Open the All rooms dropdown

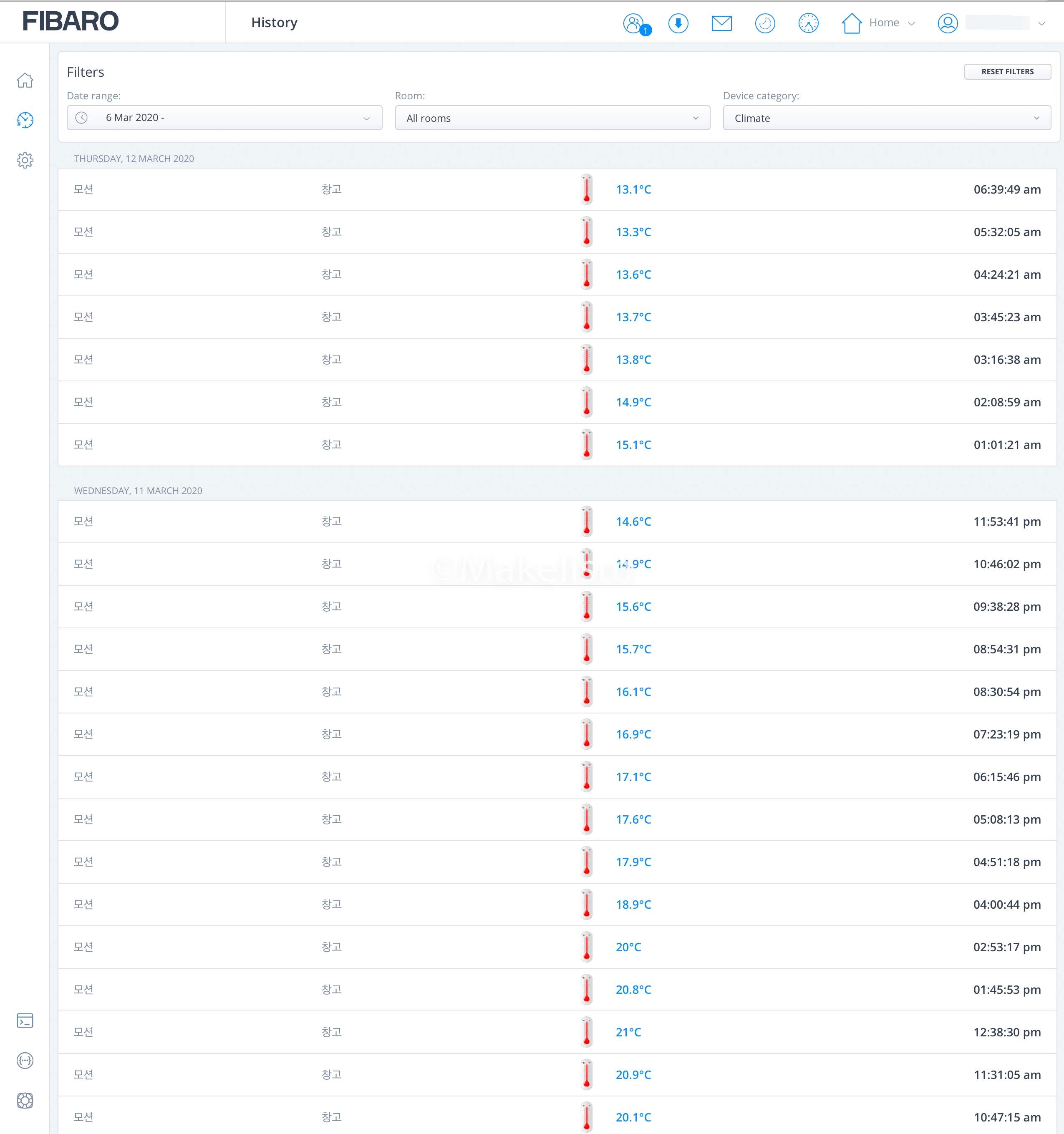click(552, 118)
